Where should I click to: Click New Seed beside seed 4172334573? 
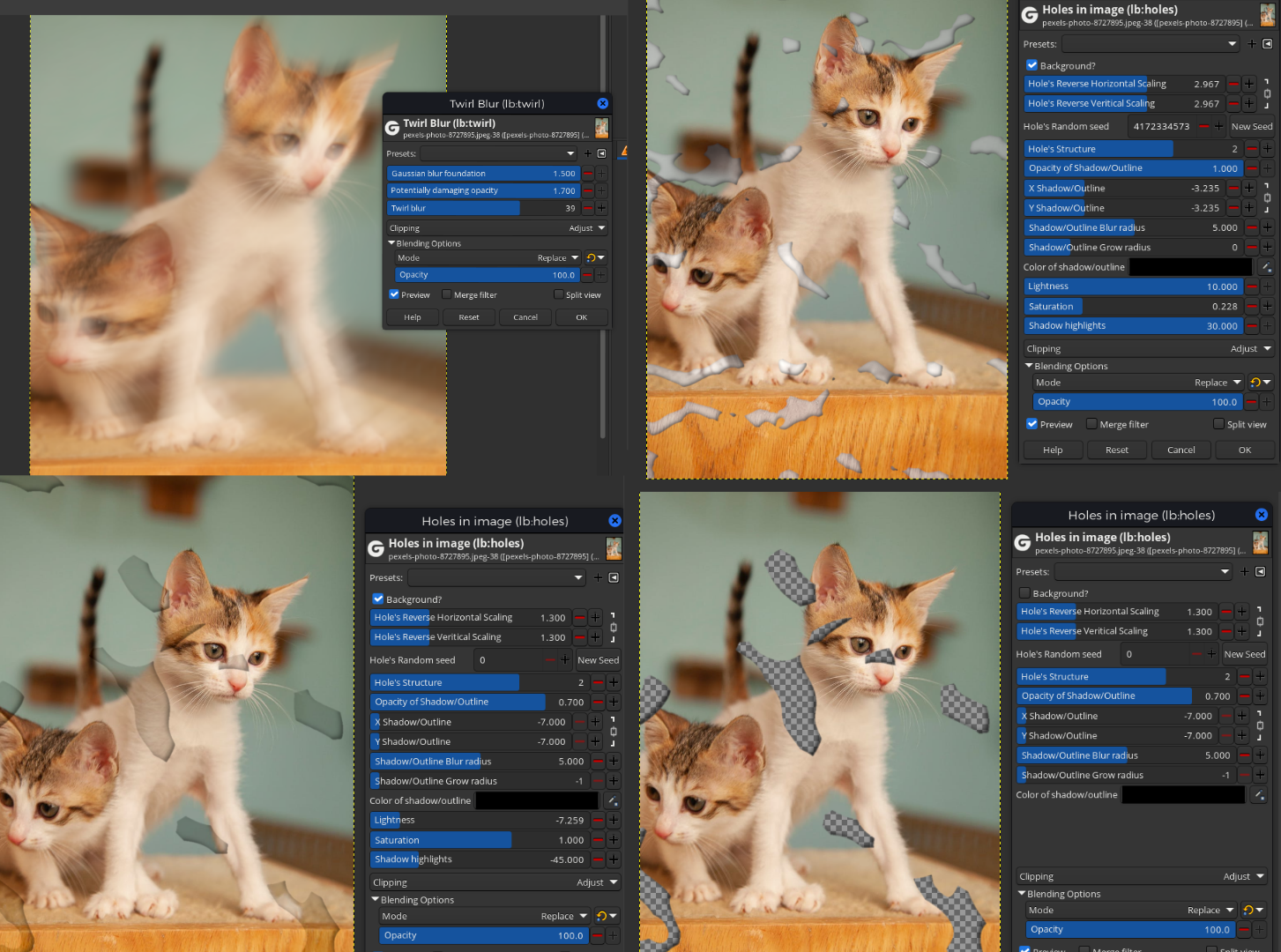tap(1252, 127)
